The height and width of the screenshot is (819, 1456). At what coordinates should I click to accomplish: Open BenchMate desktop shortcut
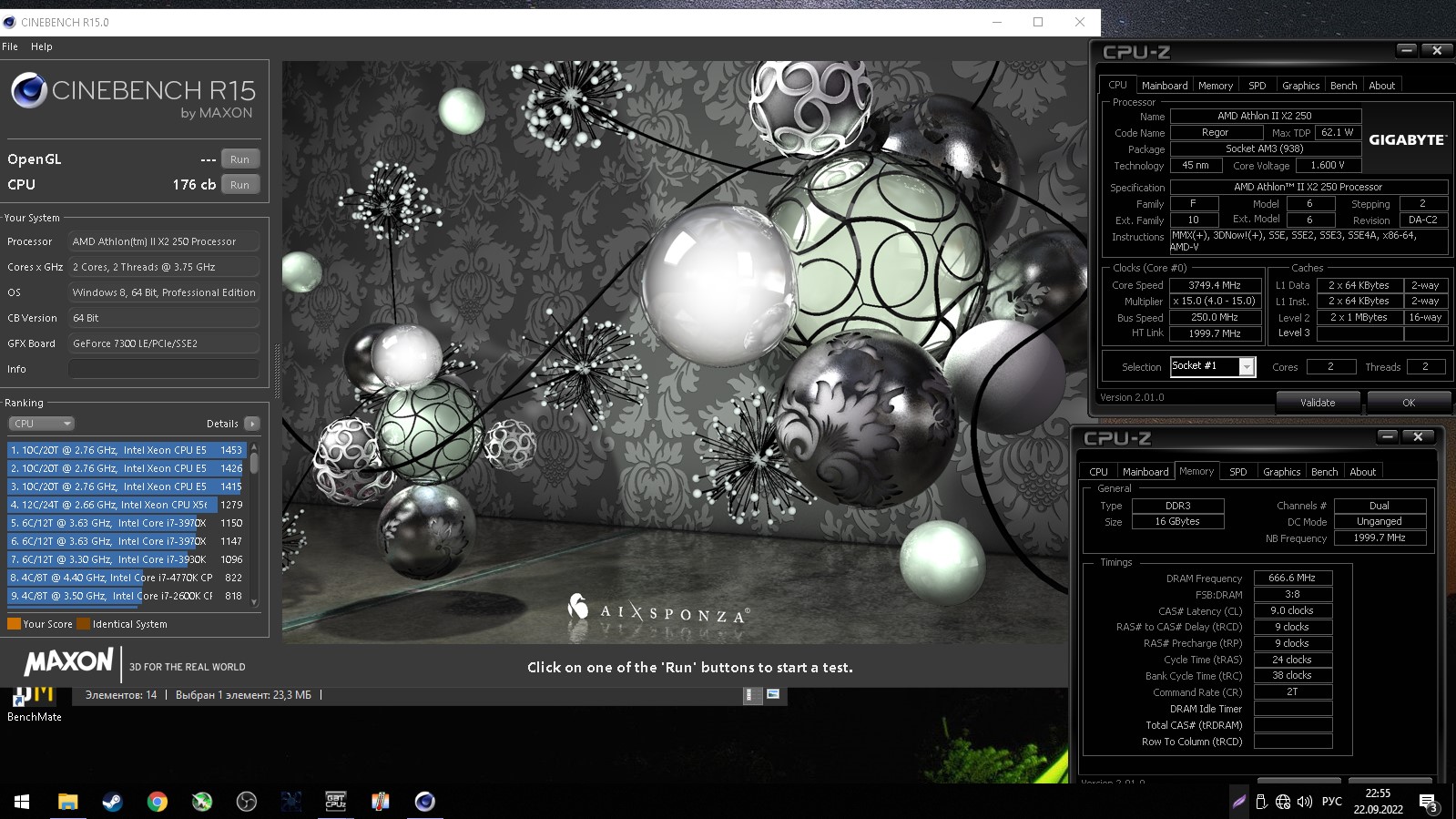[x=34, y=705]
